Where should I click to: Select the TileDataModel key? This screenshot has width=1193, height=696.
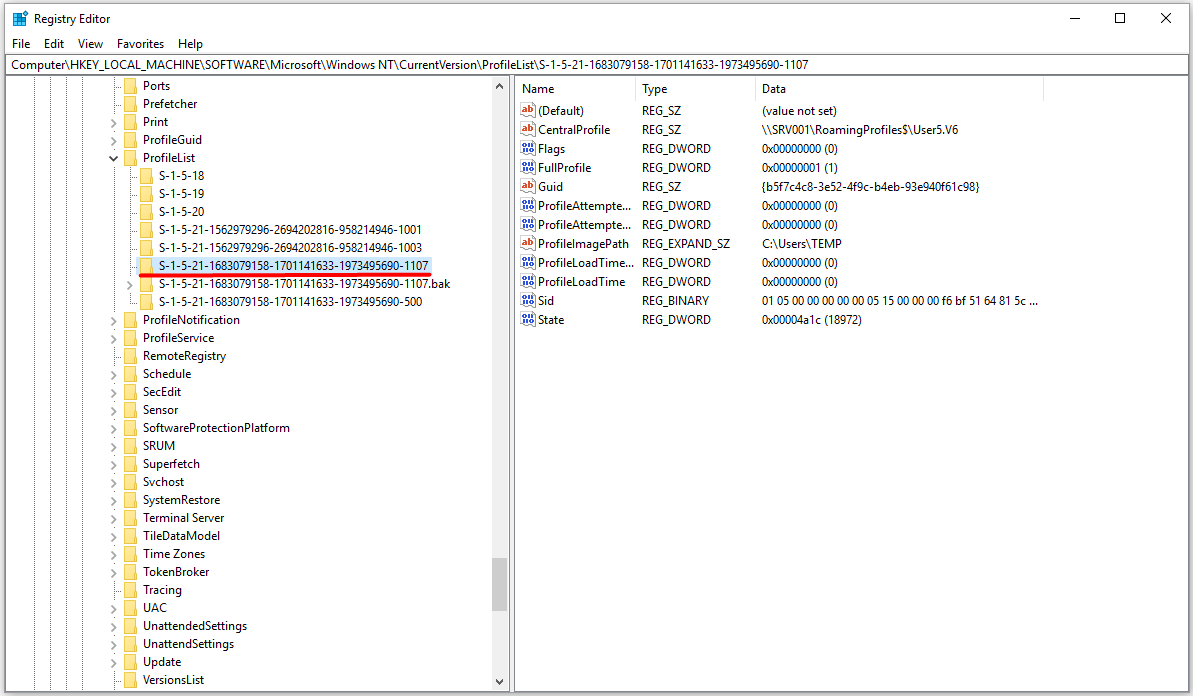tap(181, 536)
